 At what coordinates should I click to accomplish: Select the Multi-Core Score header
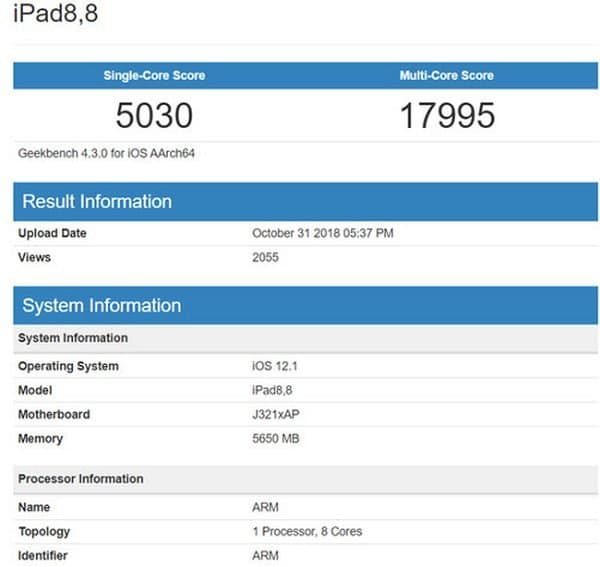(447, 75)
